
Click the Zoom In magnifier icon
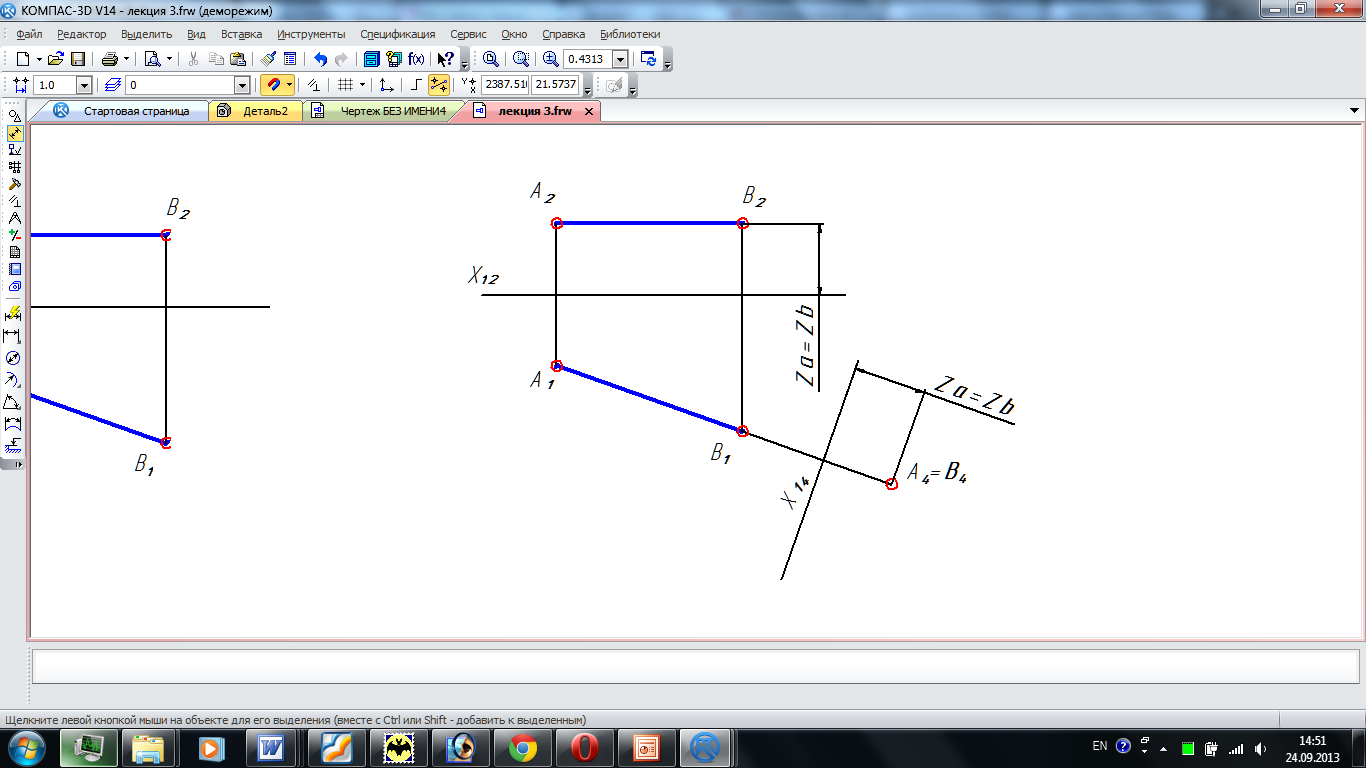point(551,59)
